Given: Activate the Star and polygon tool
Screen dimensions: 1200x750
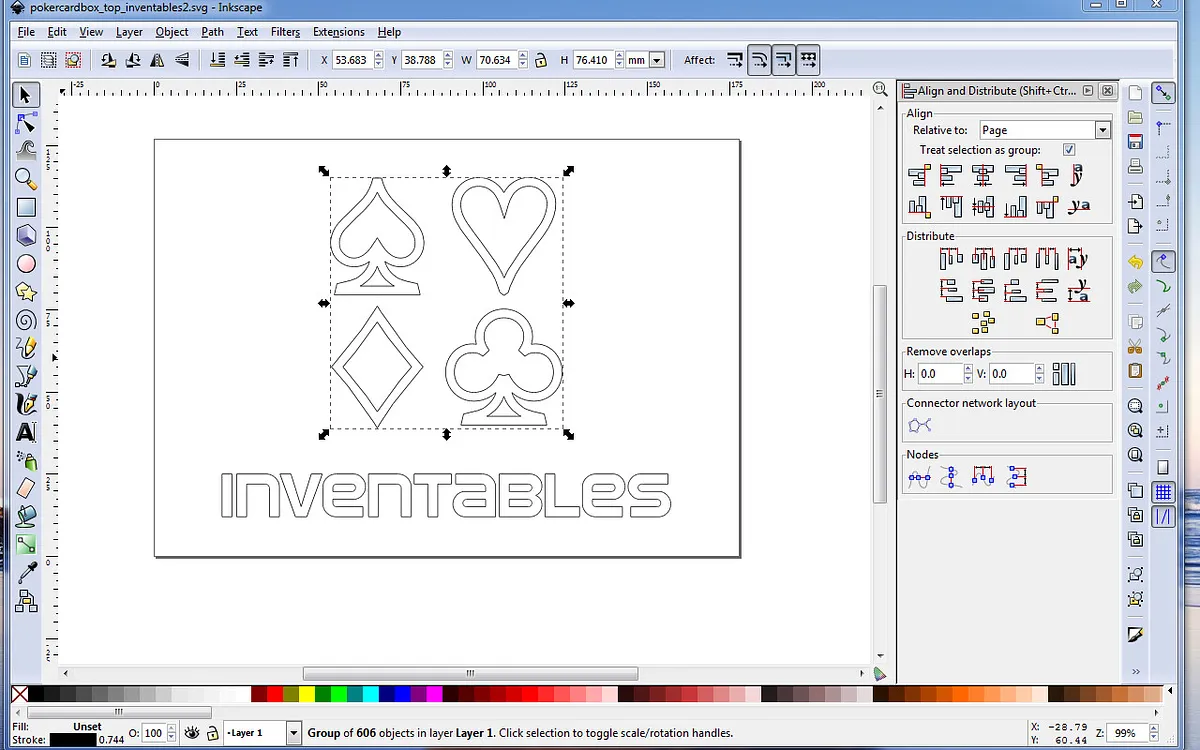Looking at the screenshot, I should 26,292.
